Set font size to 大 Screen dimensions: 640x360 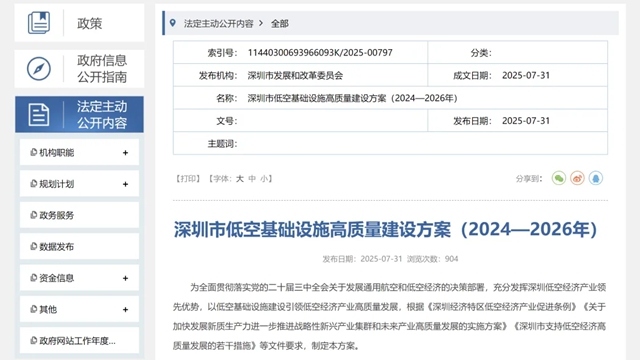coord(240,179)
